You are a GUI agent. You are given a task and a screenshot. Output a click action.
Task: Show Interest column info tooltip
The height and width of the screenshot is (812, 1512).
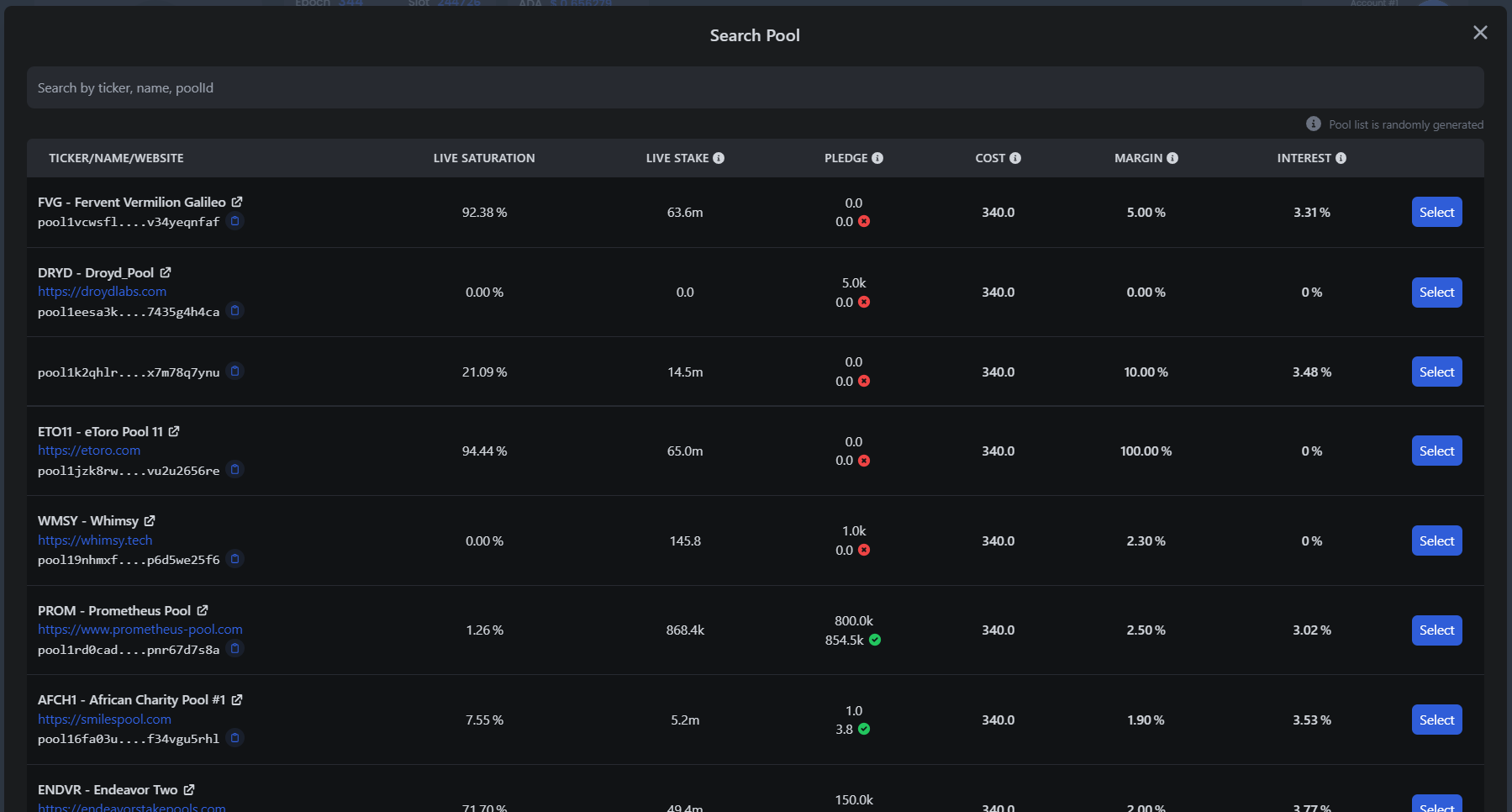[x=1341, y=158]
